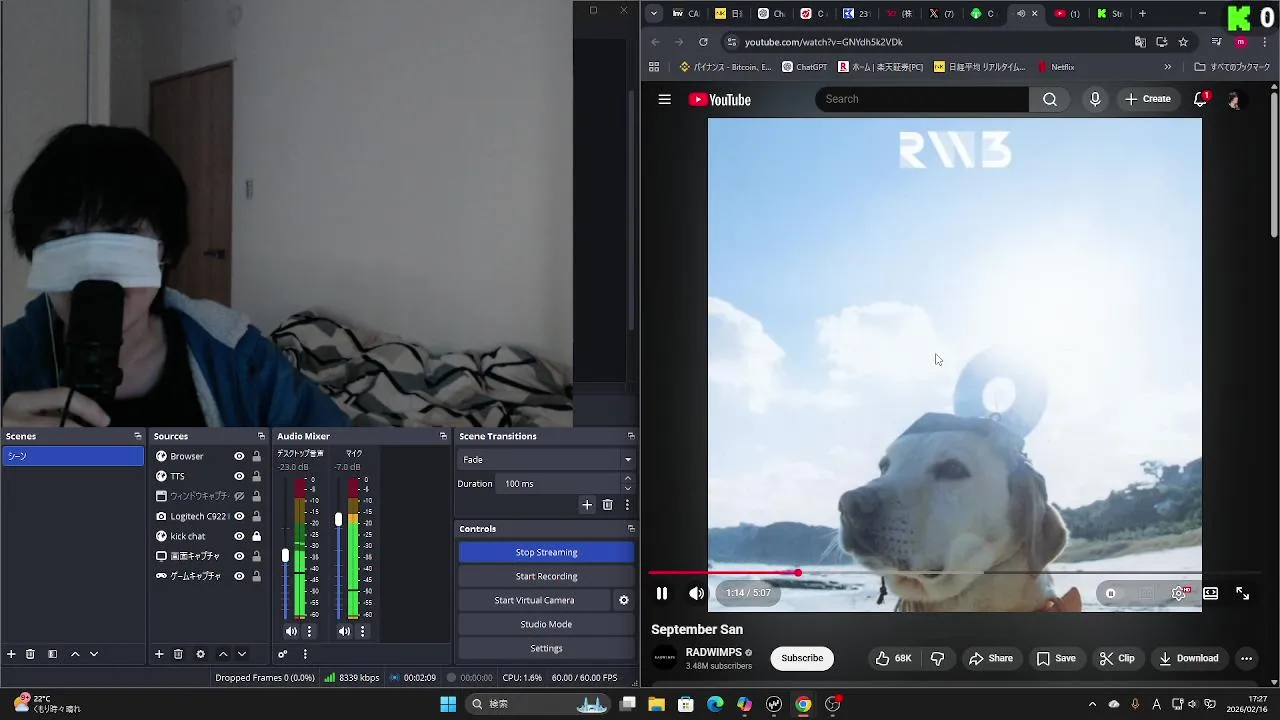1280x720 pixels.
Task: Click YouTube search magnifier button
Action: [x=1049, y=99]
